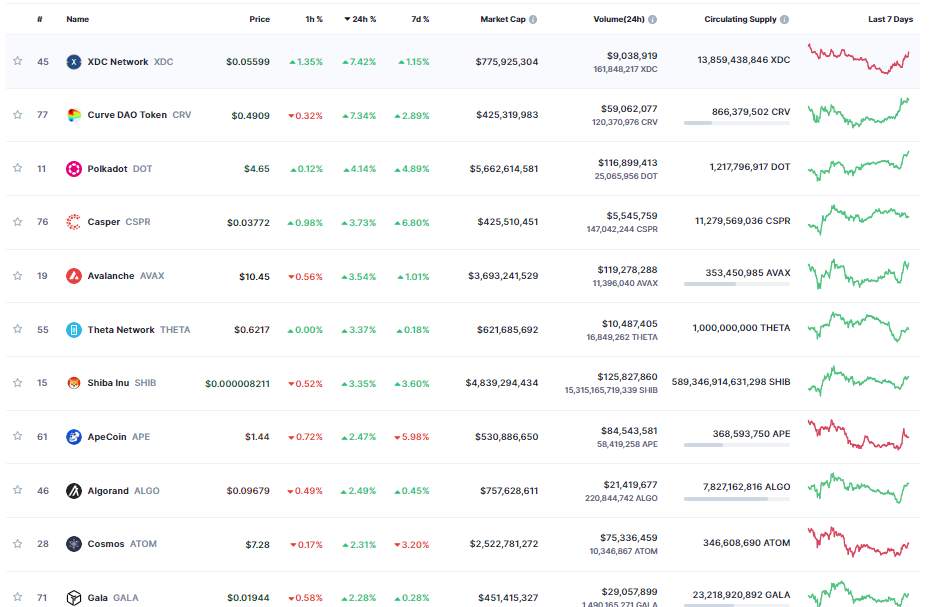The height and width of the screenshot is (607, 934).
Task: Sort by 1h % column header
Action: point(314,19)
